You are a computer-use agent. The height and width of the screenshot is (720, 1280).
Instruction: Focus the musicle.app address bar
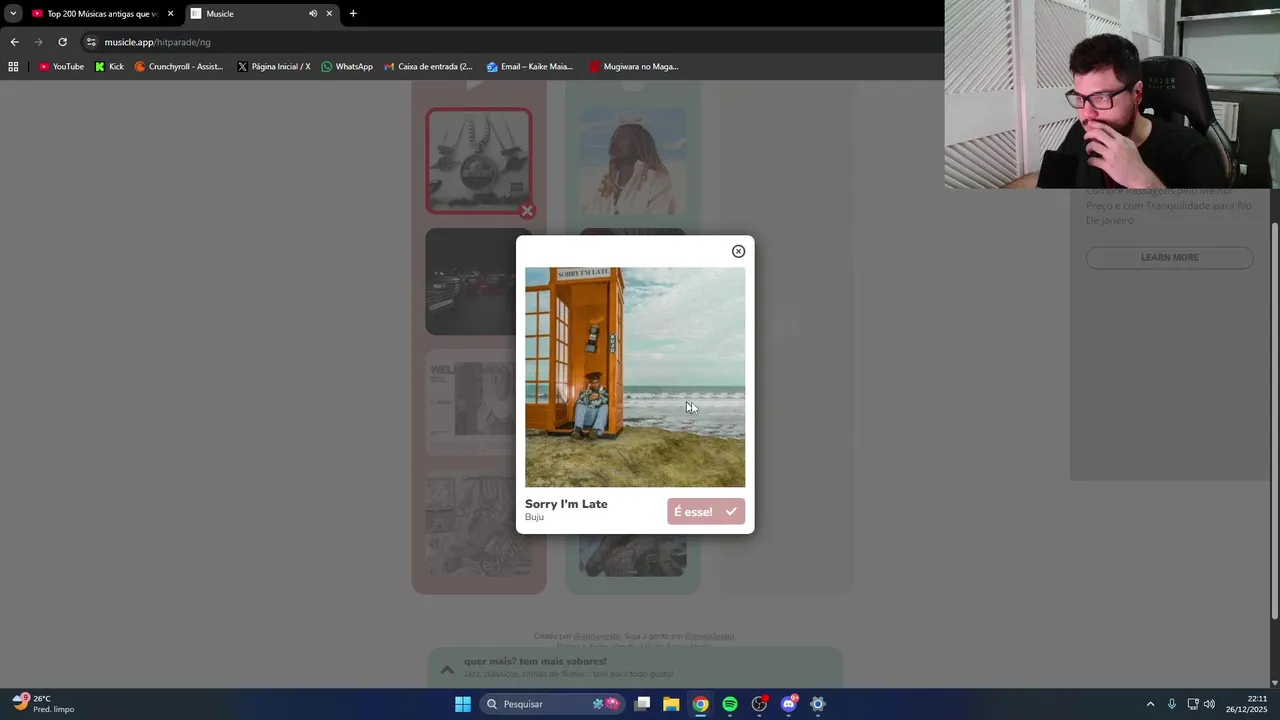click(x=510, y=42)
